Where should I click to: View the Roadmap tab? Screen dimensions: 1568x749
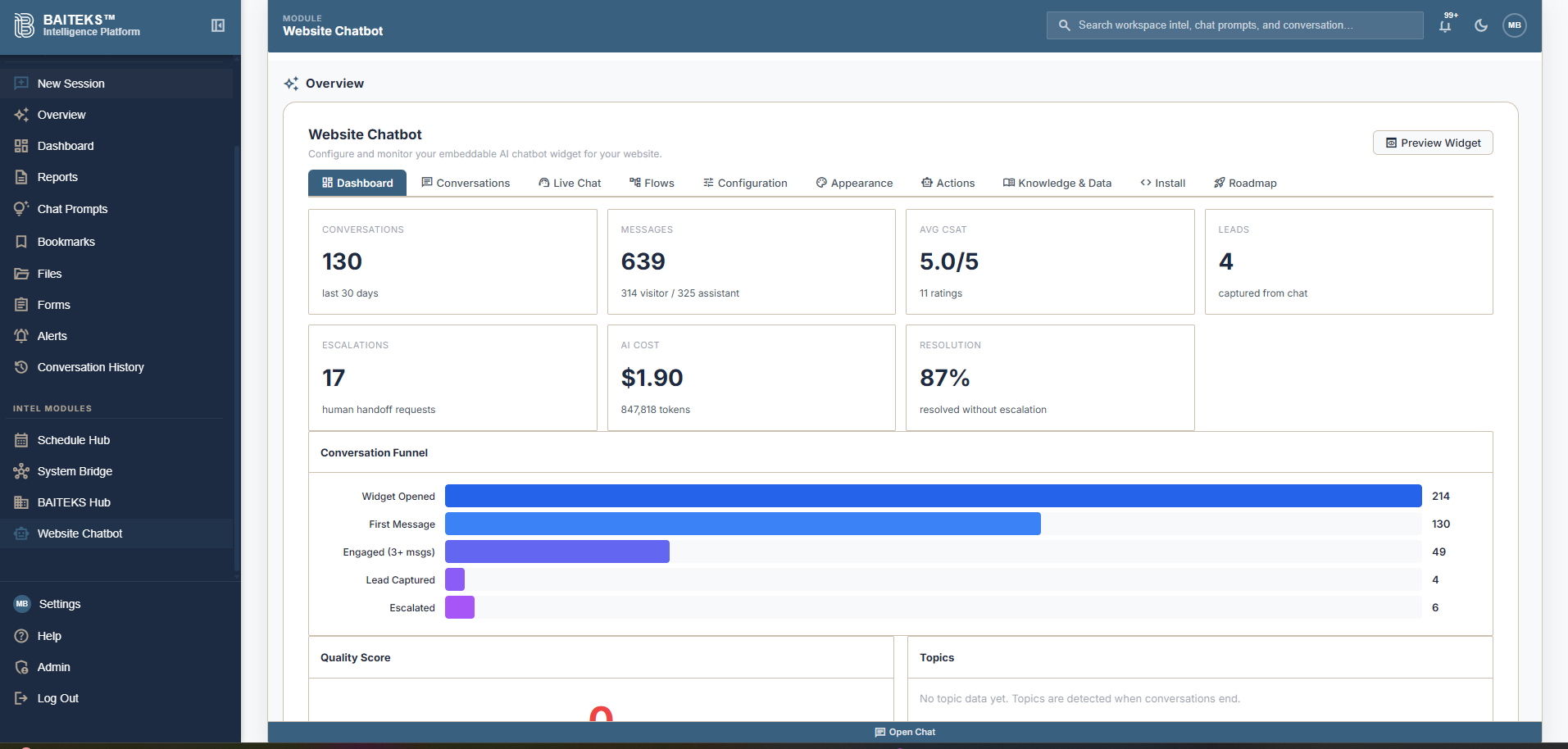[x=1245, y=183]
